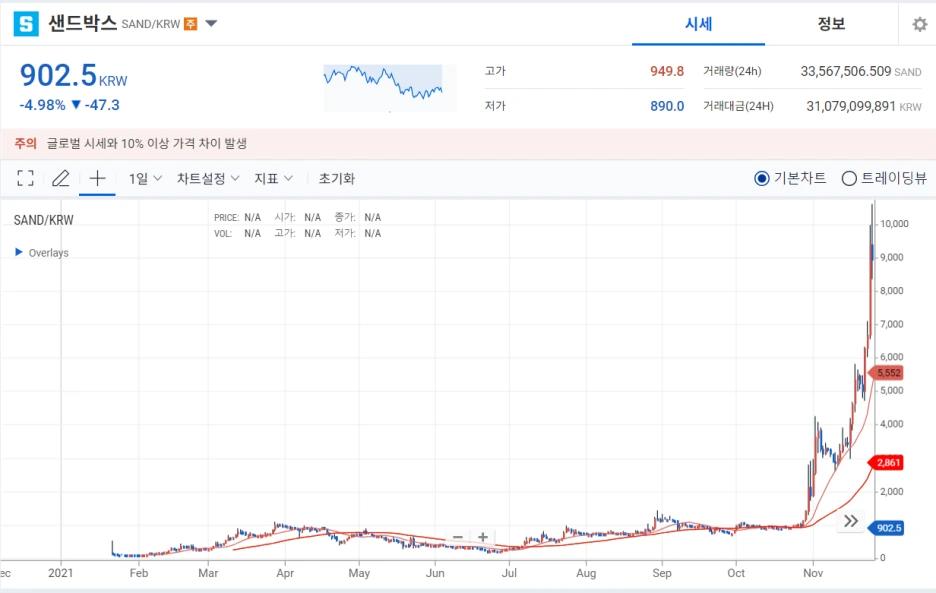936x593 pixels.
Task: Open the 지표 indicators dropdown
Action: (273, 179)
